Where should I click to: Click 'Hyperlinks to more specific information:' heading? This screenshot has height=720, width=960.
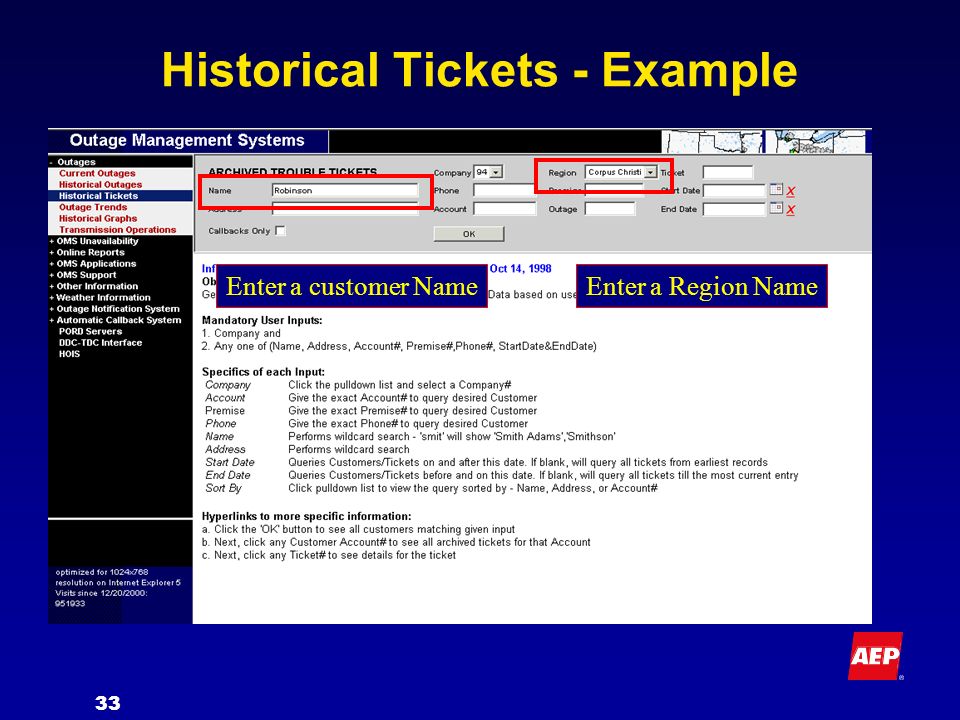(x=307, y=516)
